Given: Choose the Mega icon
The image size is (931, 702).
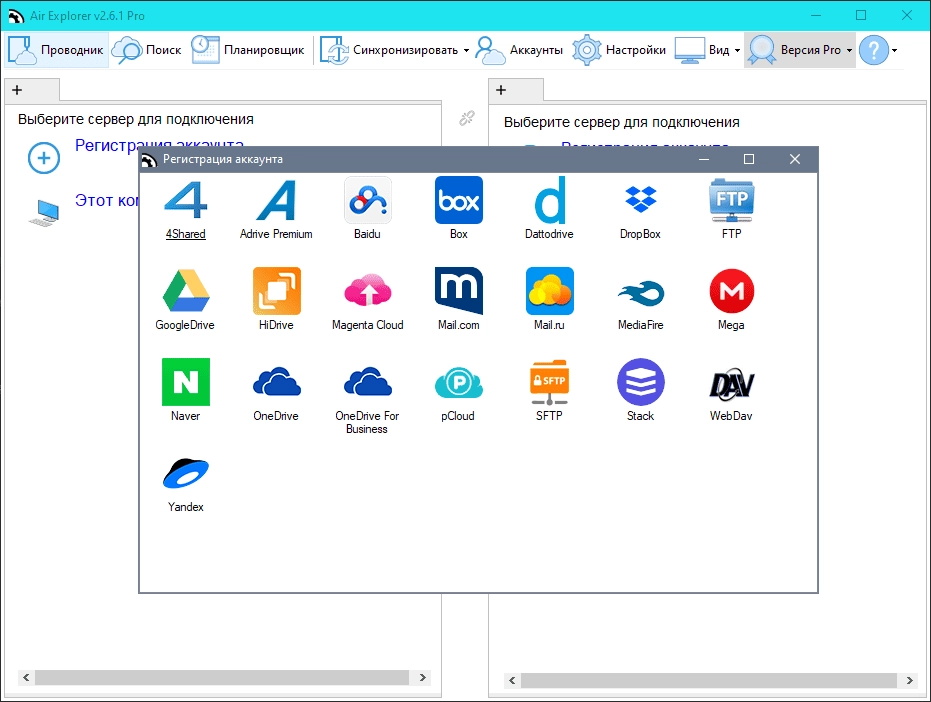Looking at the screenshot, I should 732,292.
